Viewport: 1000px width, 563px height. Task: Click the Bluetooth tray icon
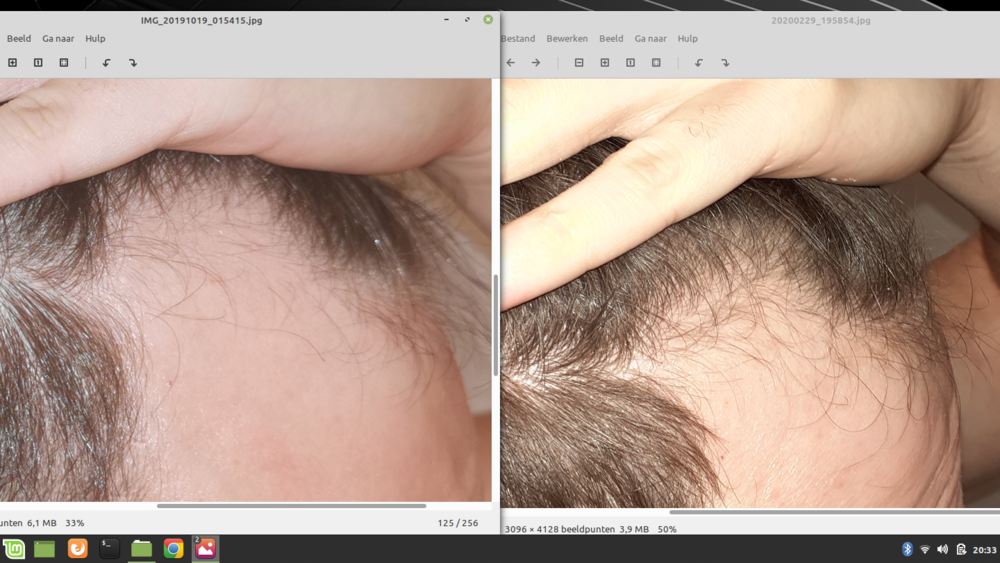click(908, 550)
